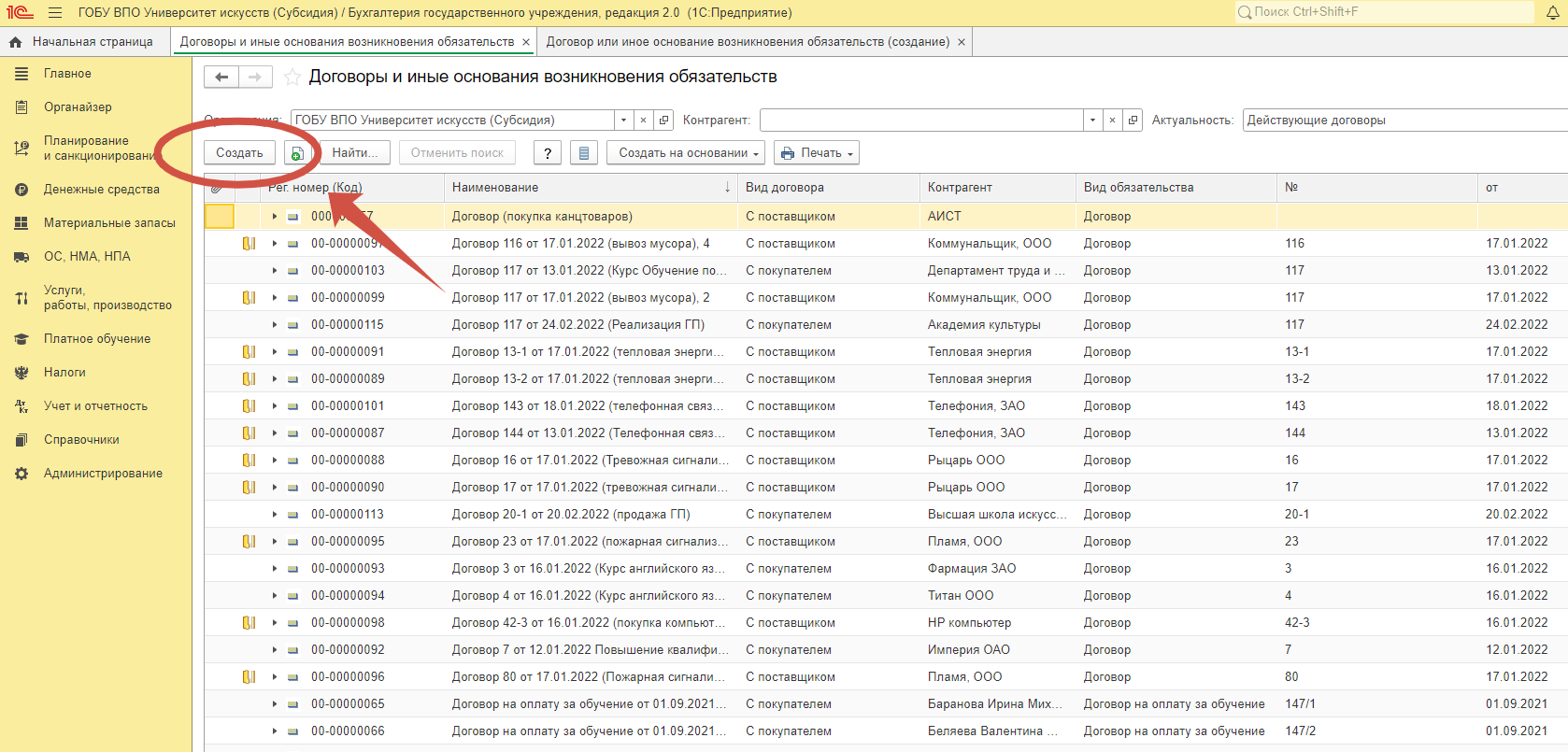
Task: Select the row 'Договор (покупка канцтоваров)'
Action: 886,217
